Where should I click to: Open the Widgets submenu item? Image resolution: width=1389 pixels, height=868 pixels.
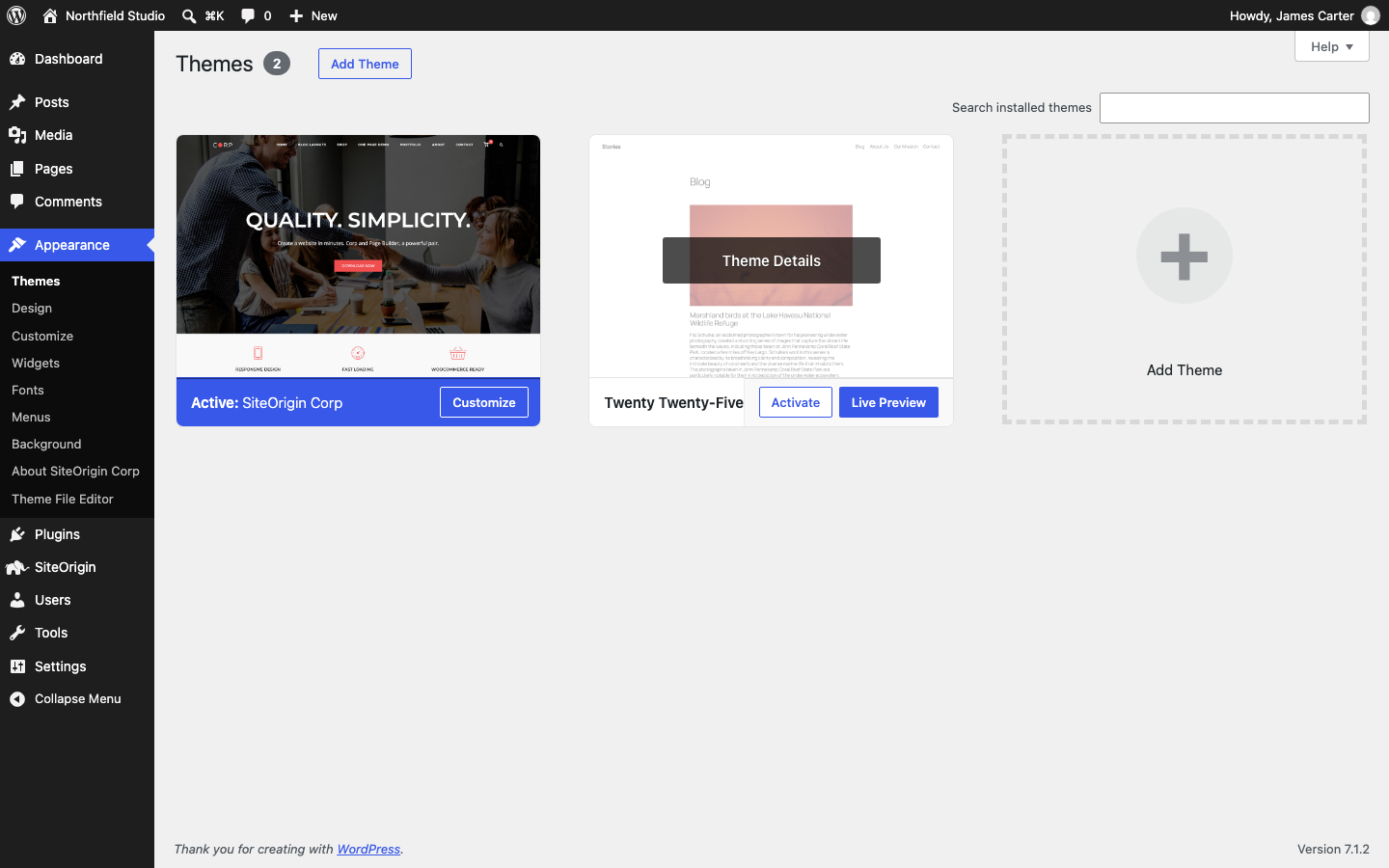[x=36, y=363]
